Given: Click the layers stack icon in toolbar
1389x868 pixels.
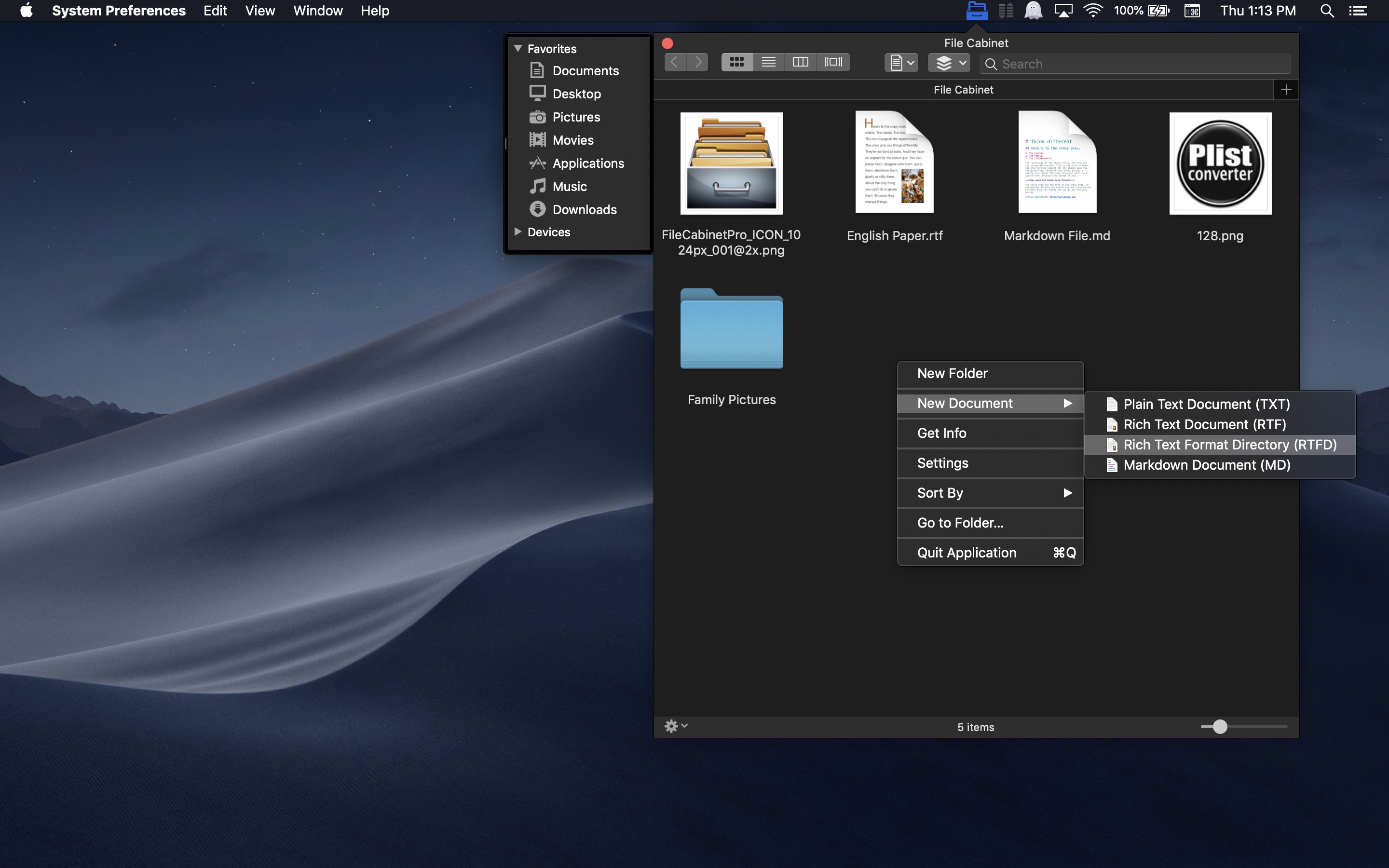Looking at the screenshot, I should (x=943, y=63).
